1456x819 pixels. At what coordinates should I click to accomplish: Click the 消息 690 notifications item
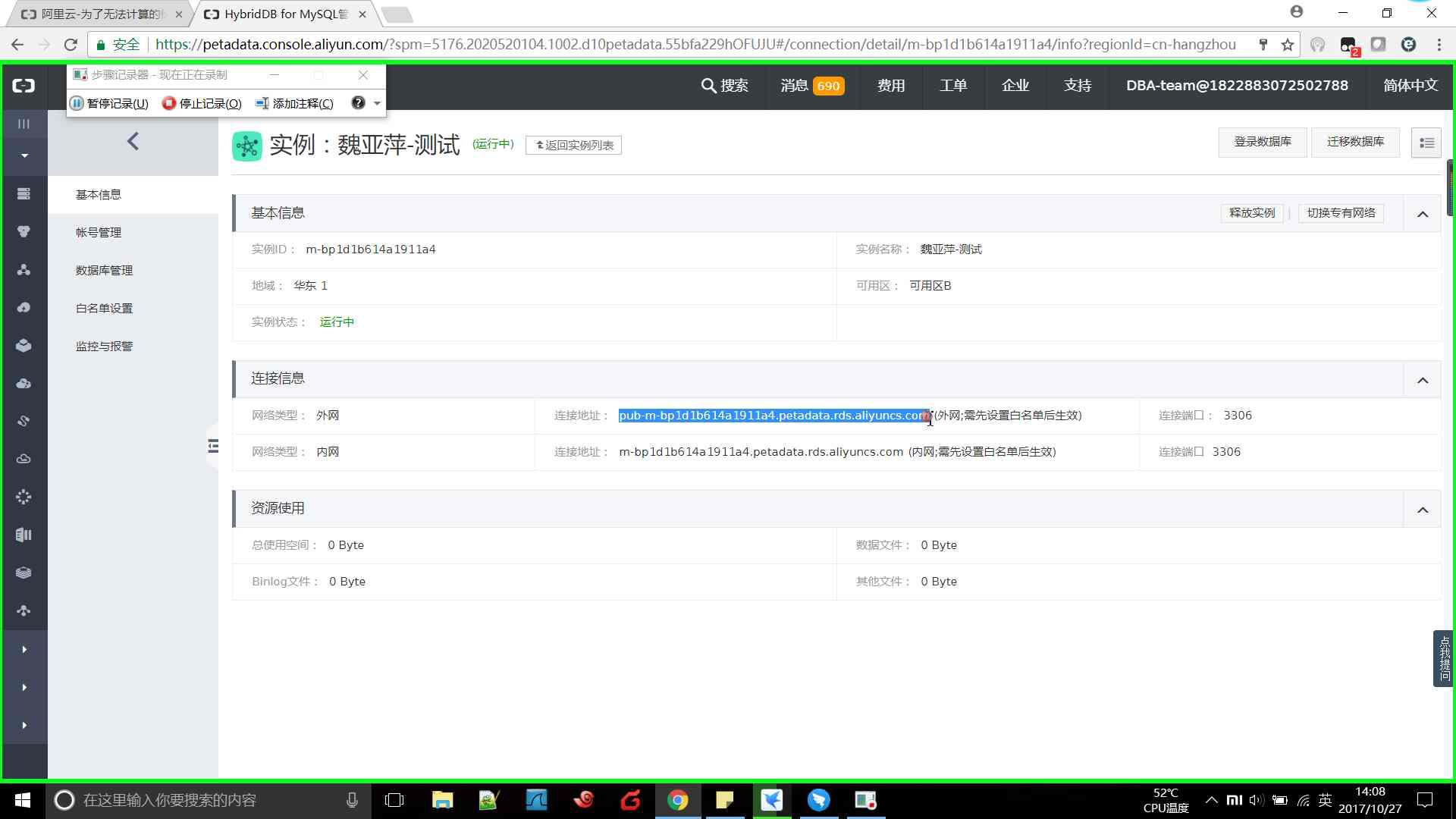(811, 86)
